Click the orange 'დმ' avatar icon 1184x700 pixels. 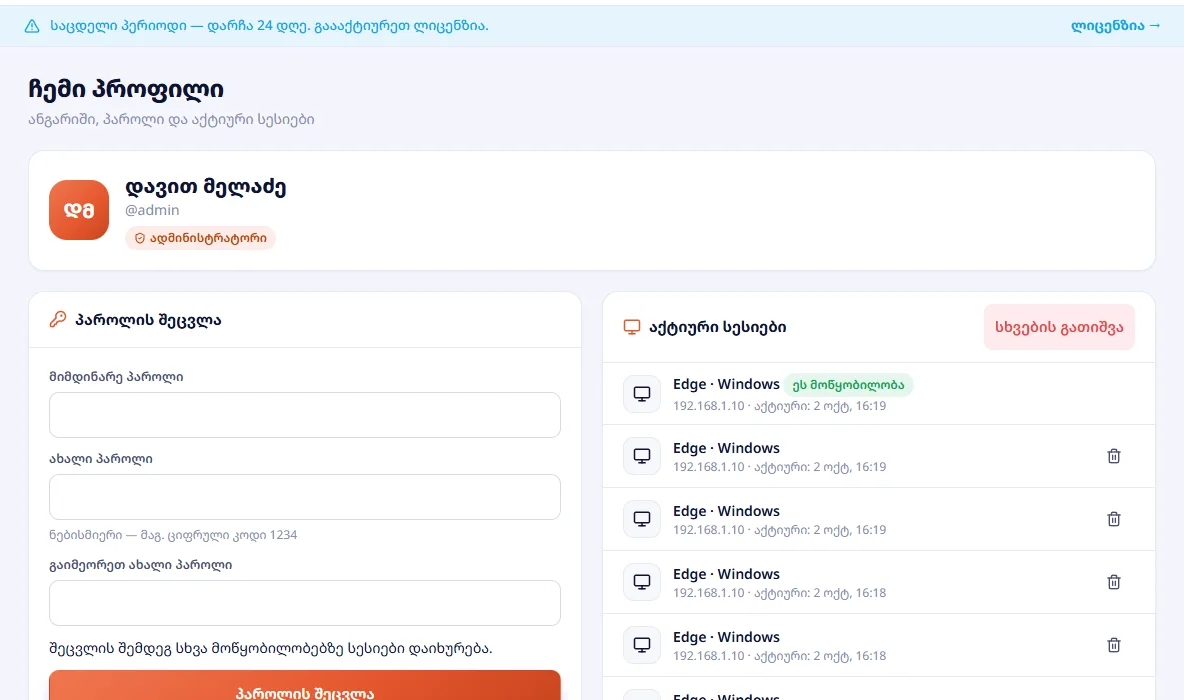tap(79, 210)
